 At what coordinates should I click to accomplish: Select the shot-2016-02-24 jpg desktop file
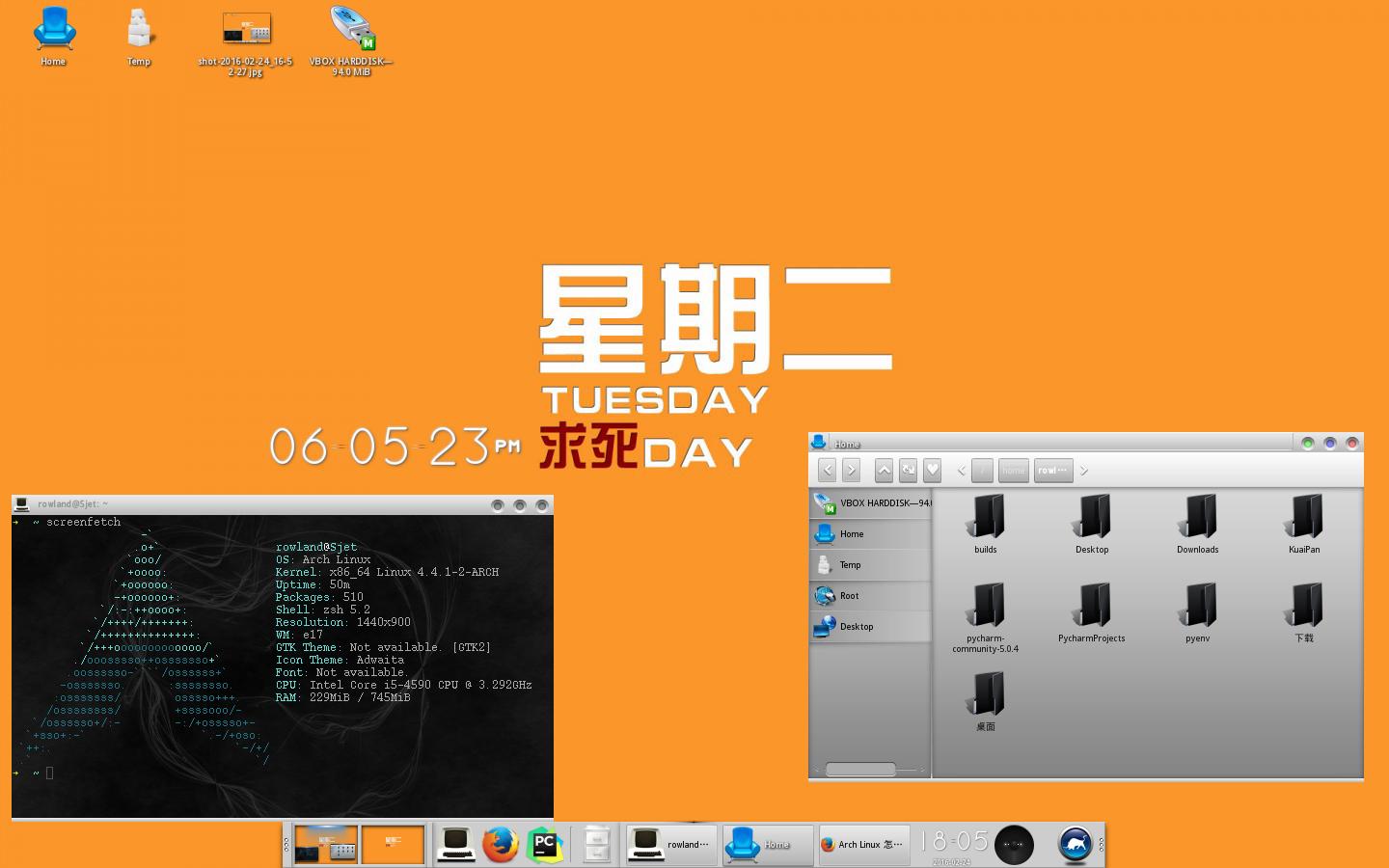(246, 41)
